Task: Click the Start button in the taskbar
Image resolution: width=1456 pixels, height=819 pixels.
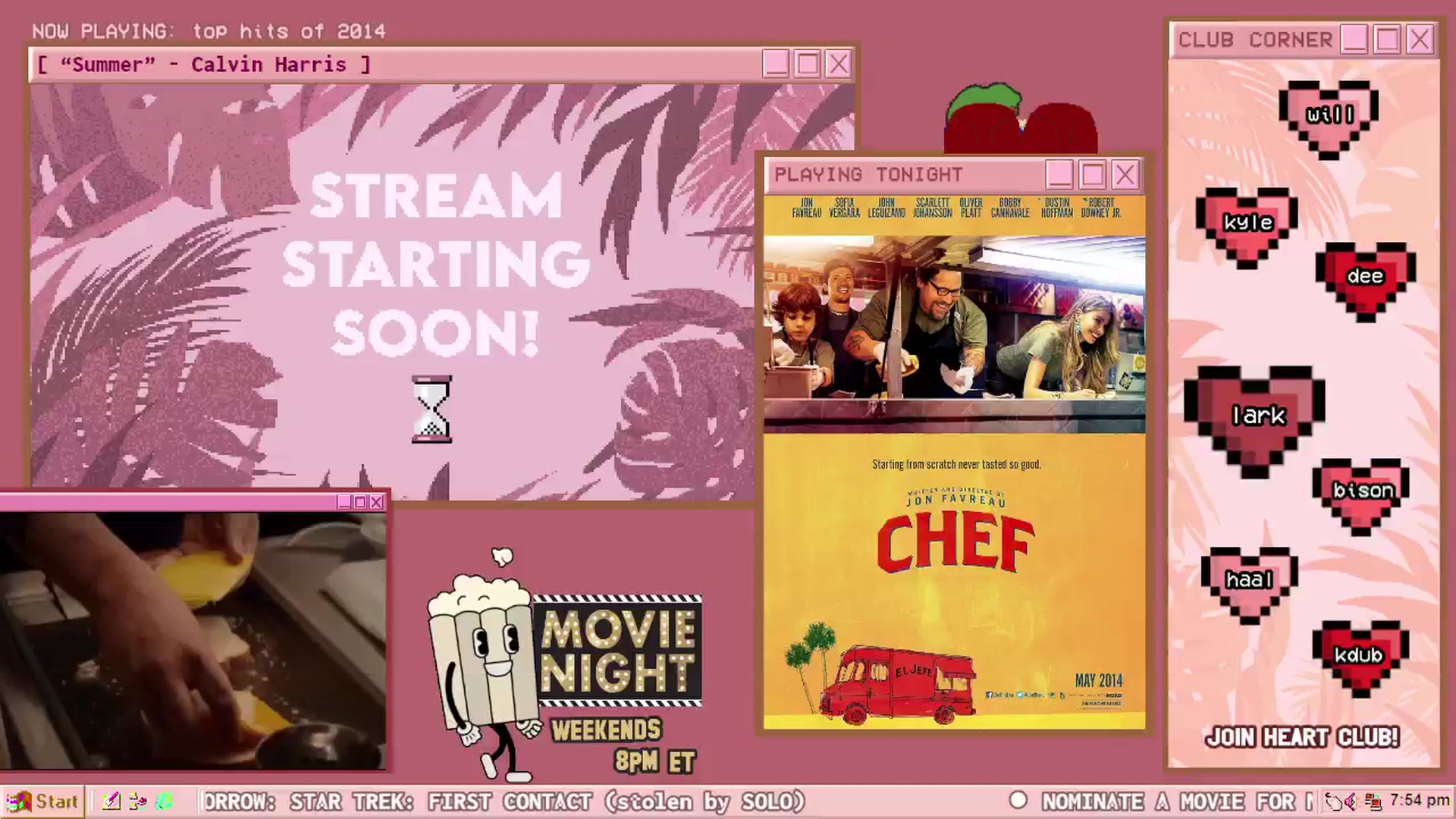Action: pyautogui.click(x=42, y=802)
